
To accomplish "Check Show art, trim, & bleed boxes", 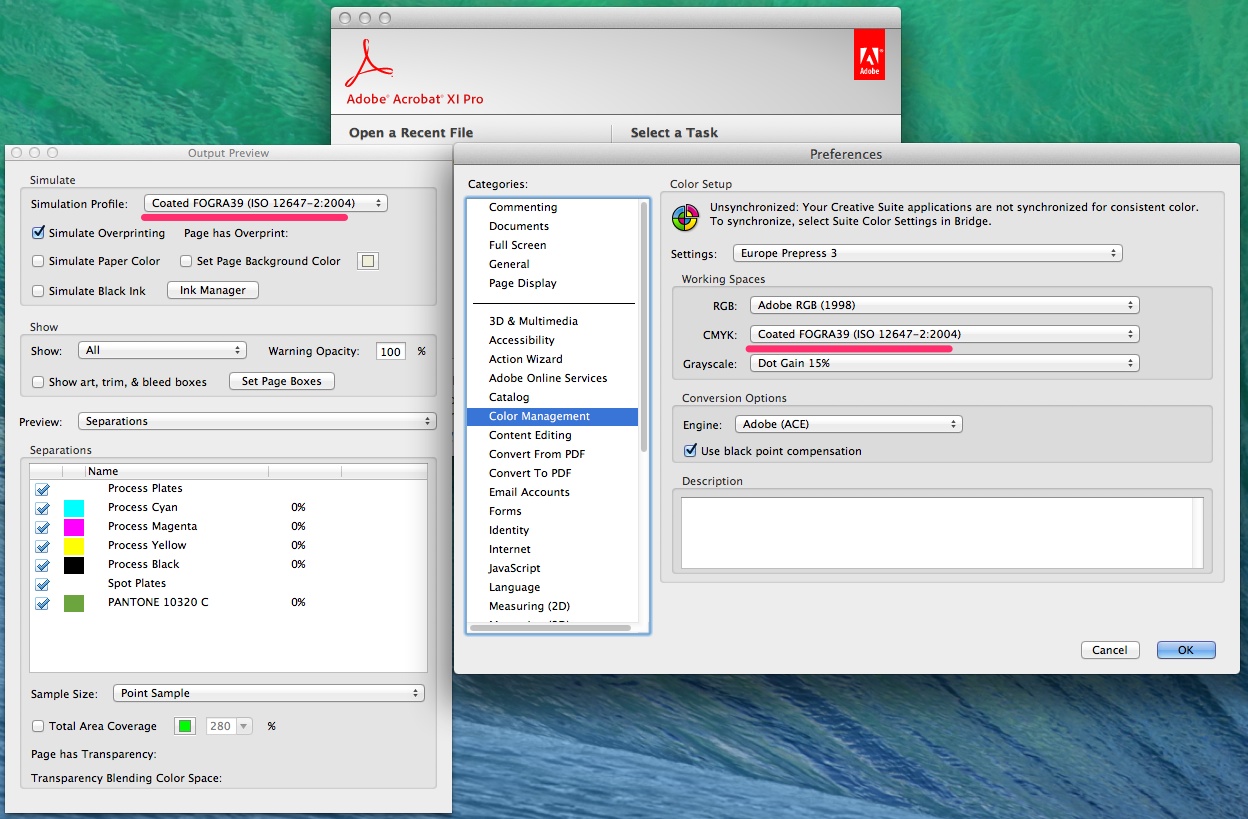I will click(38, 382).
